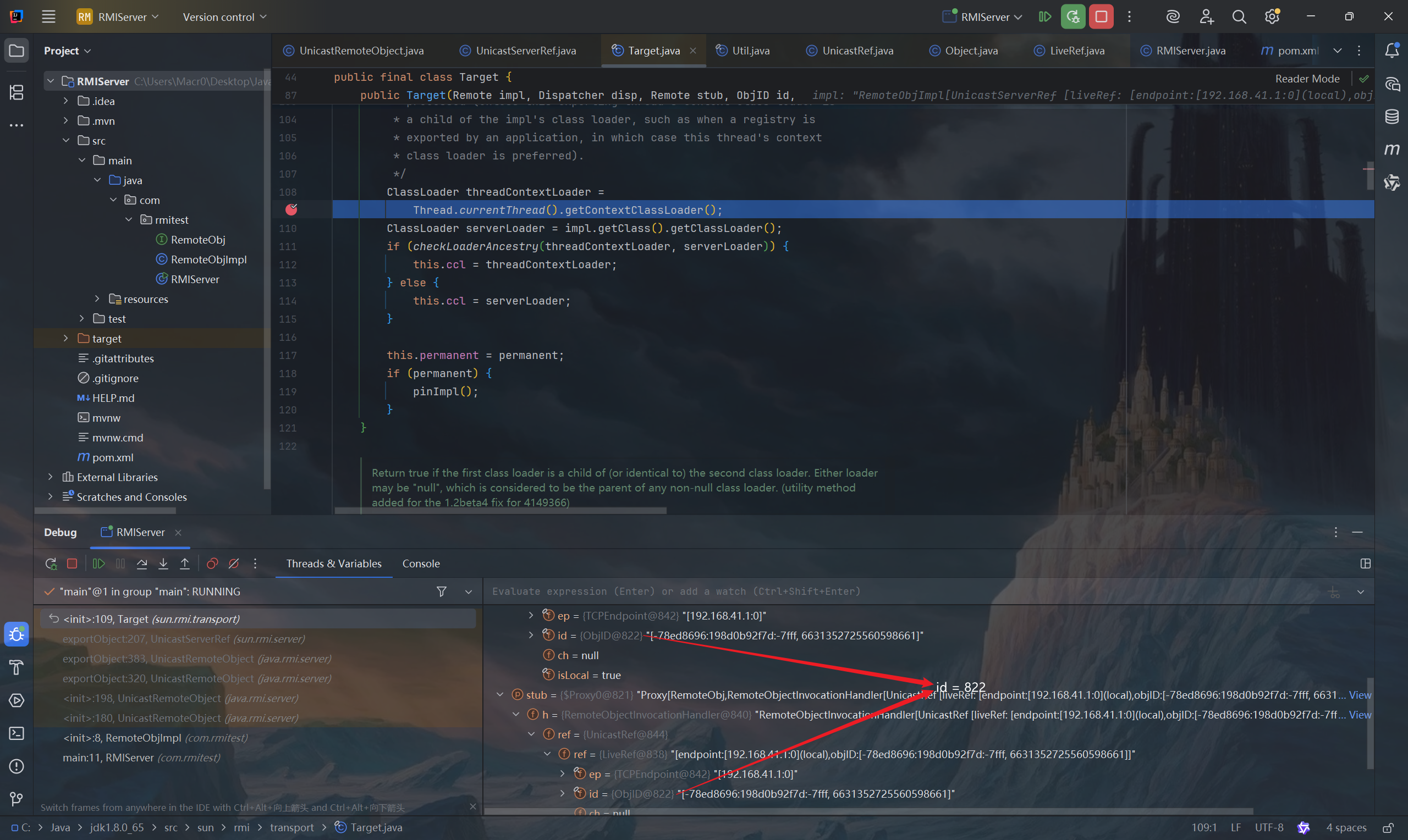
Task: Open the Structure tool window icon
Action: 16,92
